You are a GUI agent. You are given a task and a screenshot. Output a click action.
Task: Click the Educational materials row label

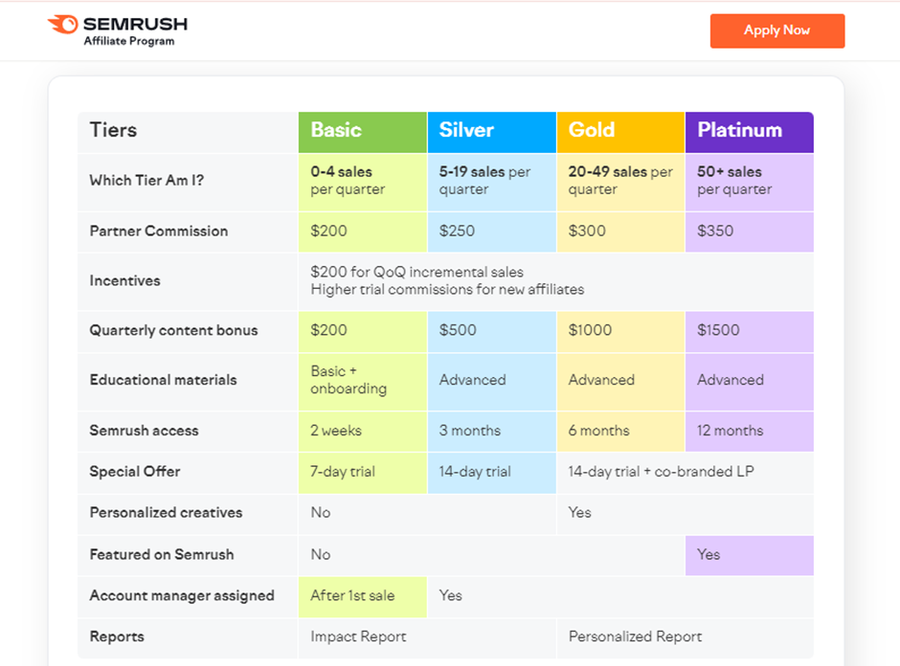[163, 380]
